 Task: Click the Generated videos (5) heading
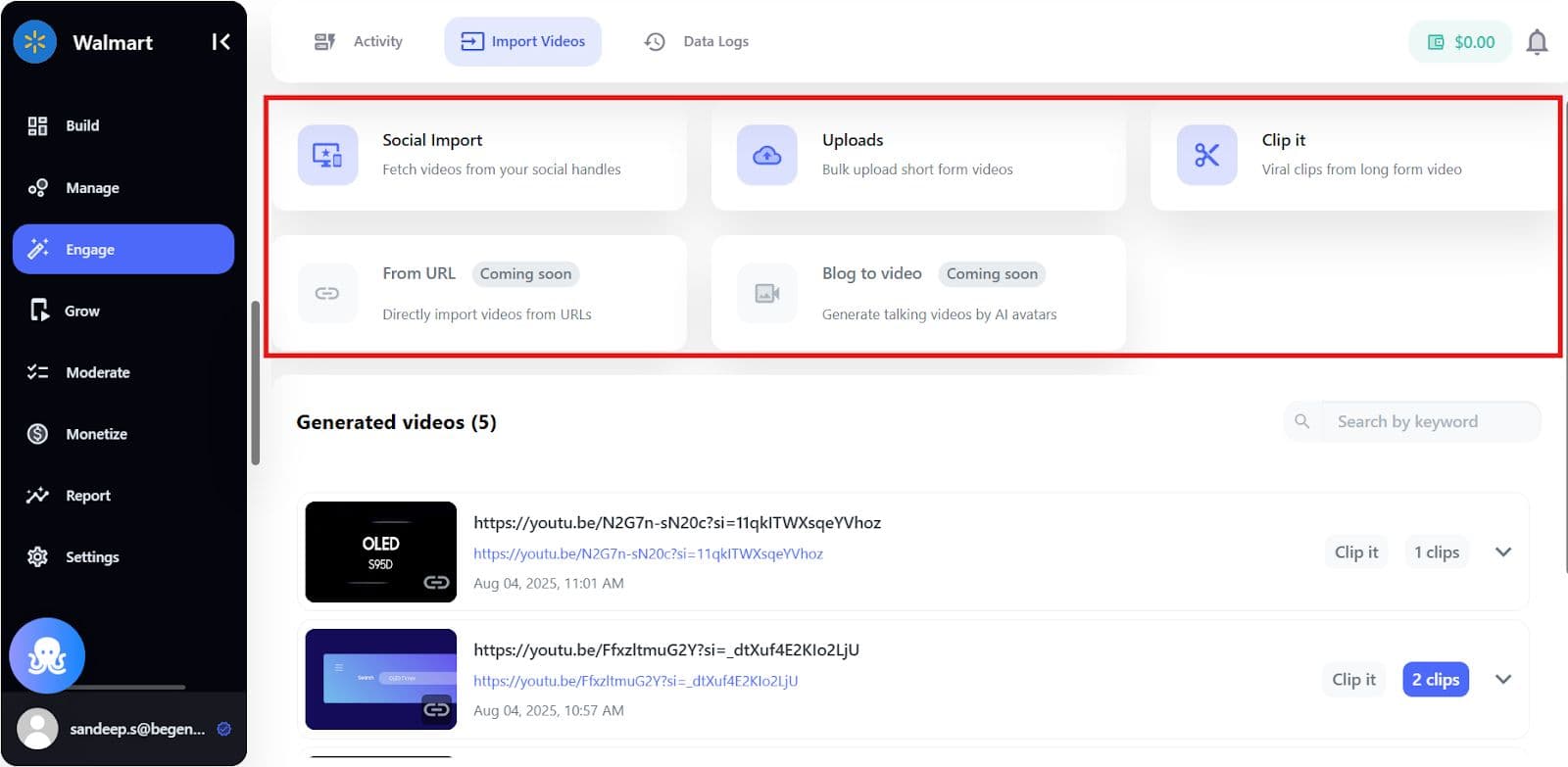point(396,422)
